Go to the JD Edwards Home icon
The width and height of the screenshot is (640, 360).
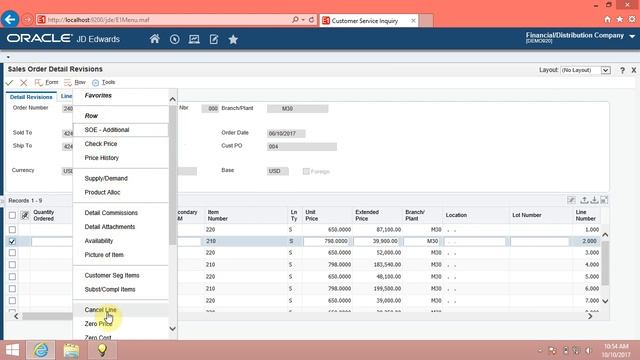(x=154, y=39)
